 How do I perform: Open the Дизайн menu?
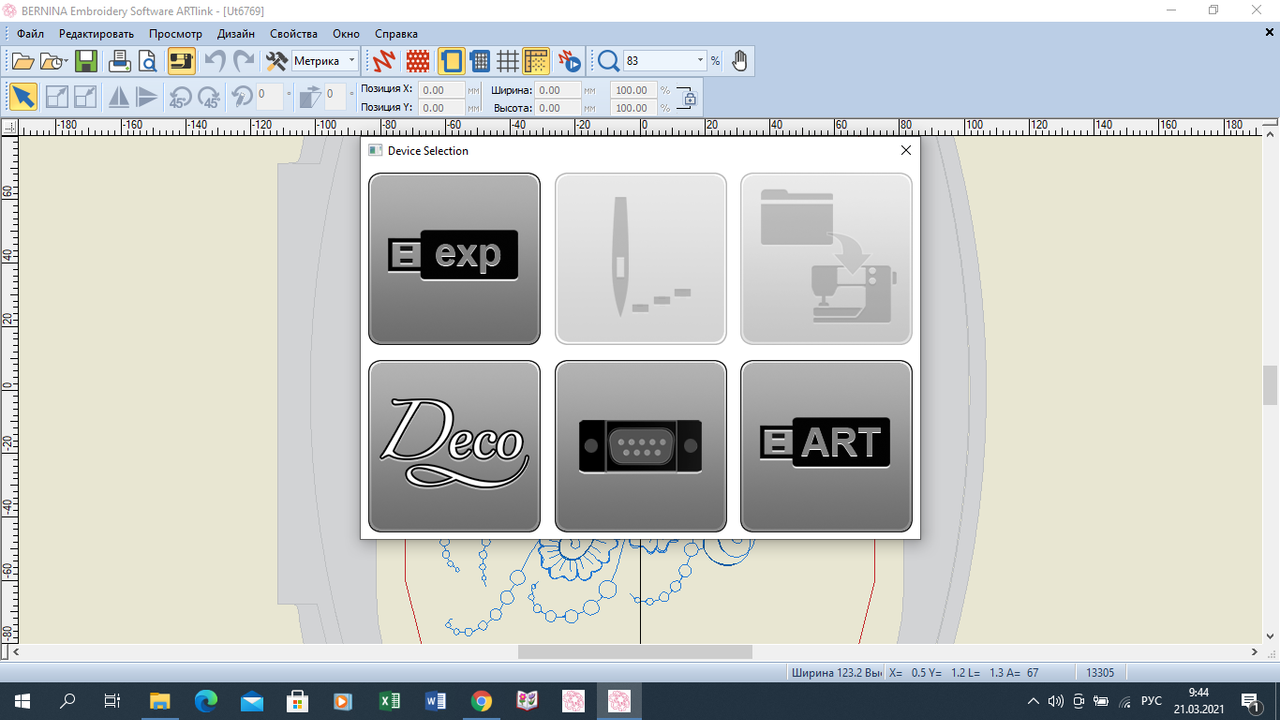pos(236,34)
